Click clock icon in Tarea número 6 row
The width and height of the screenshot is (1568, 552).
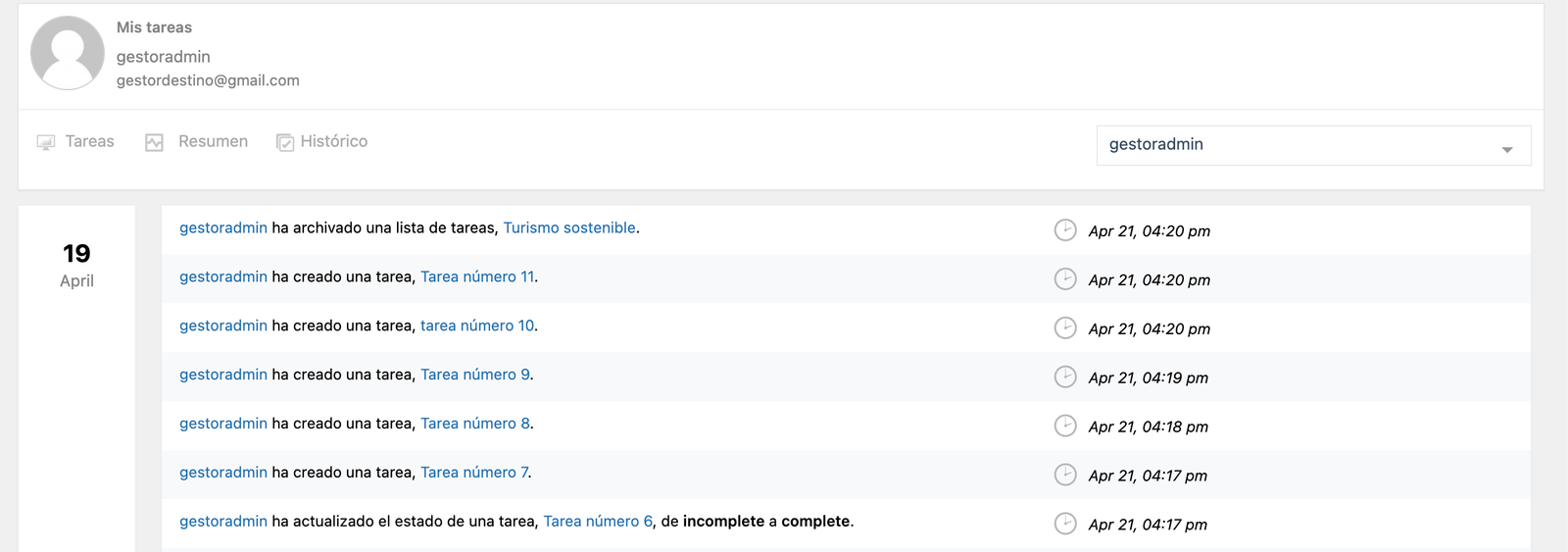(1065, 524)
